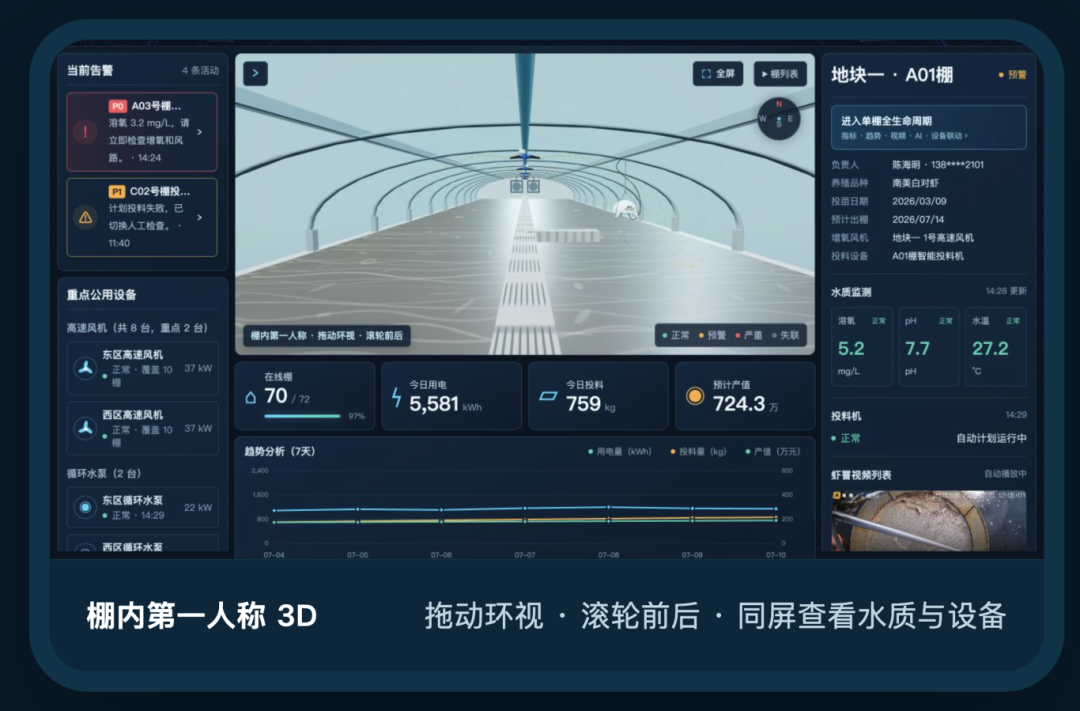Click the 07-07 point on the trend chart
Viewport: 1080px width, 711px height.
525,508
